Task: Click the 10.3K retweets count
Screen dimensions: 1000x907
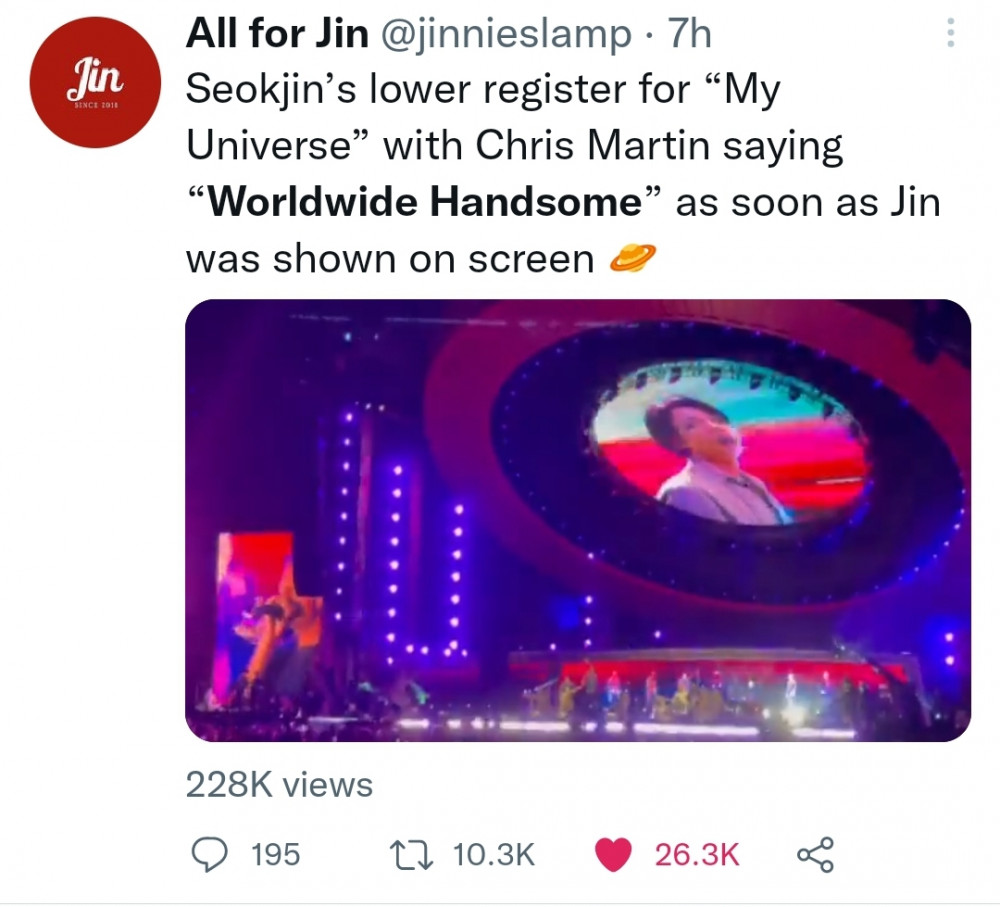Action: point(494,855)
